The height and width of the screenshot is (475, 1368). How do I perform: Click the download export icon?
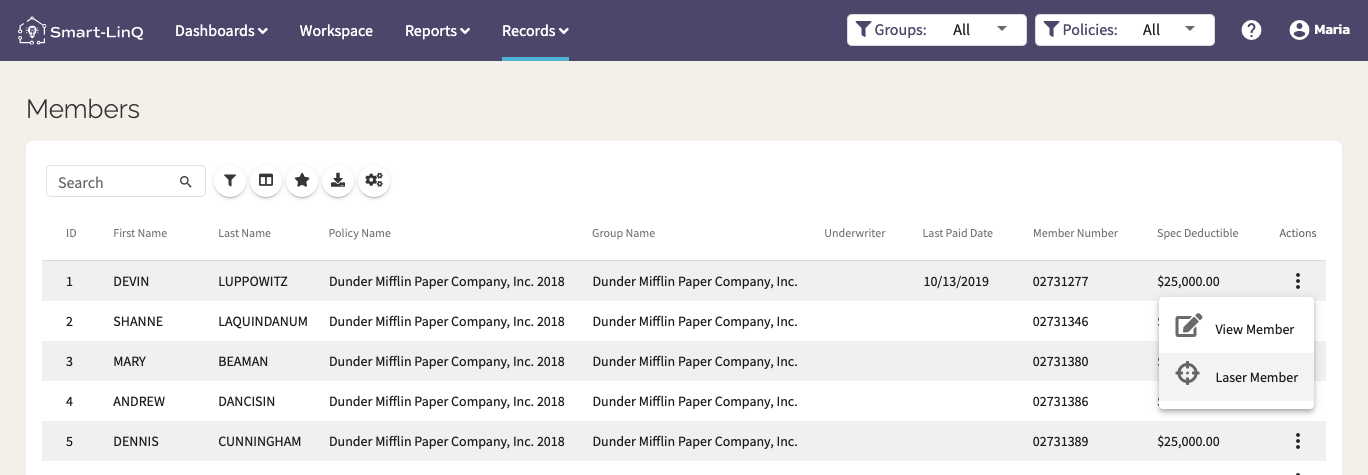click(x=338, y=181)
